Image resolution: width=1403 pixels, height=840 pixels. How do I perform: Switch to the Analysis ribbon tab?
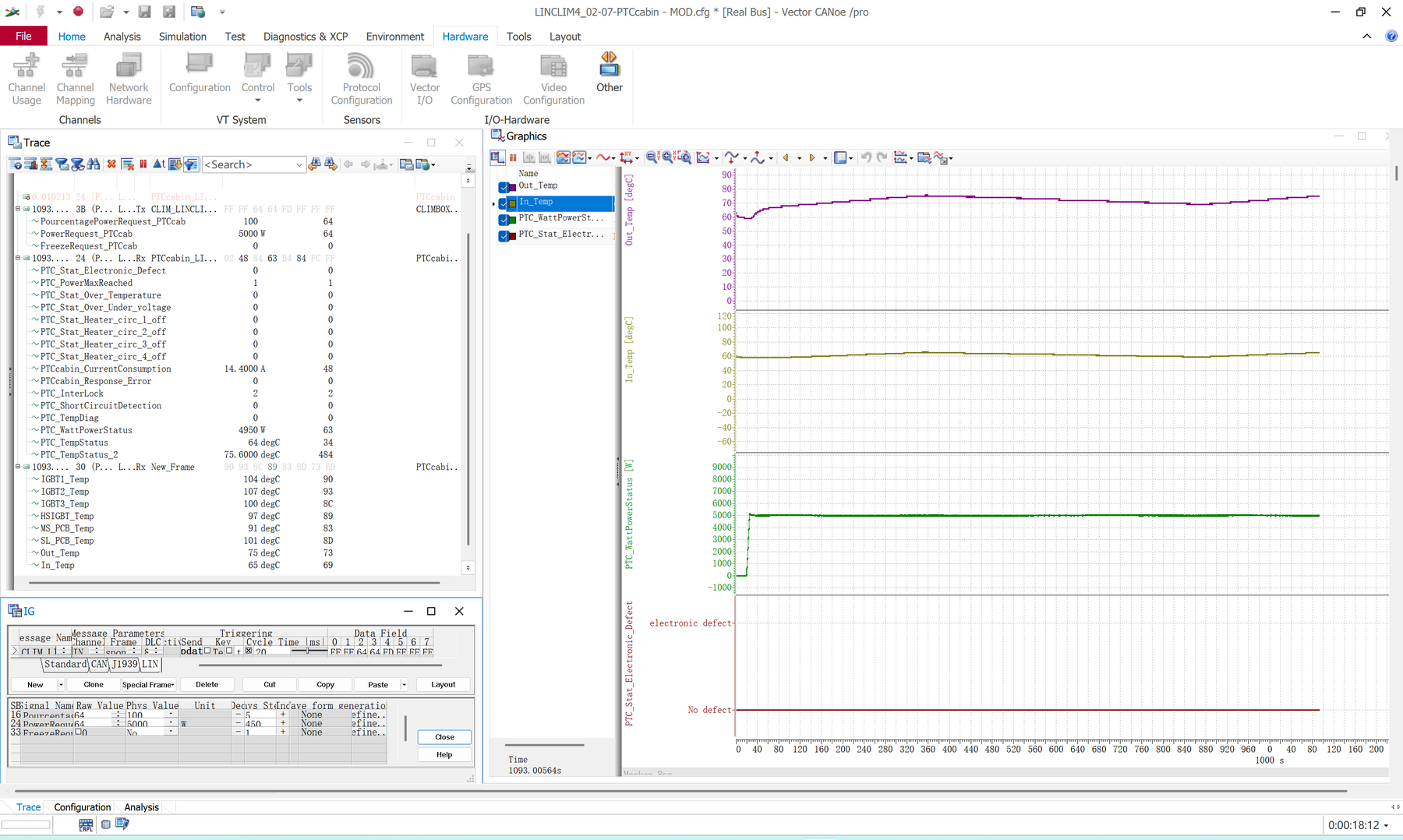coord(122,37)
